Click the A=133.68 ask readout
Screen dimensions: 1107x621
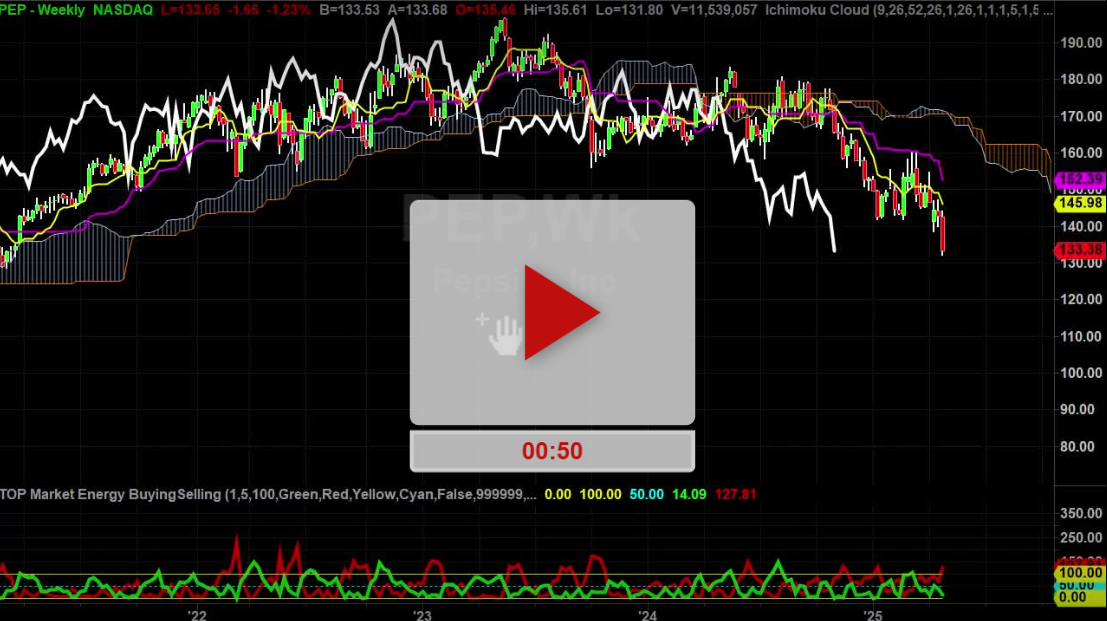(x=417, y=10)
